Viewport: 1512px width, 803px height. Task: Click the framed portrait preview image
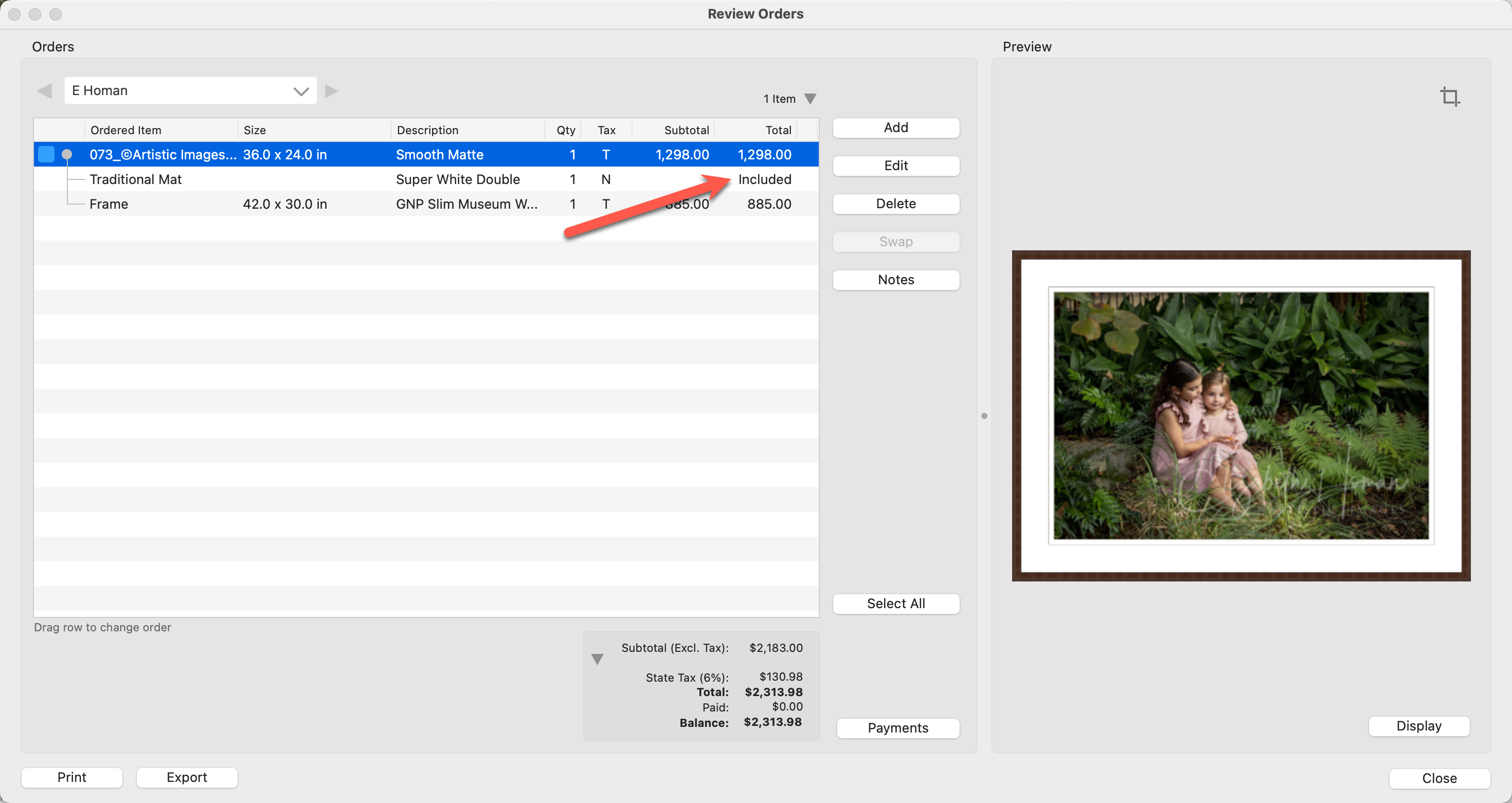(x=1240, y=416)
